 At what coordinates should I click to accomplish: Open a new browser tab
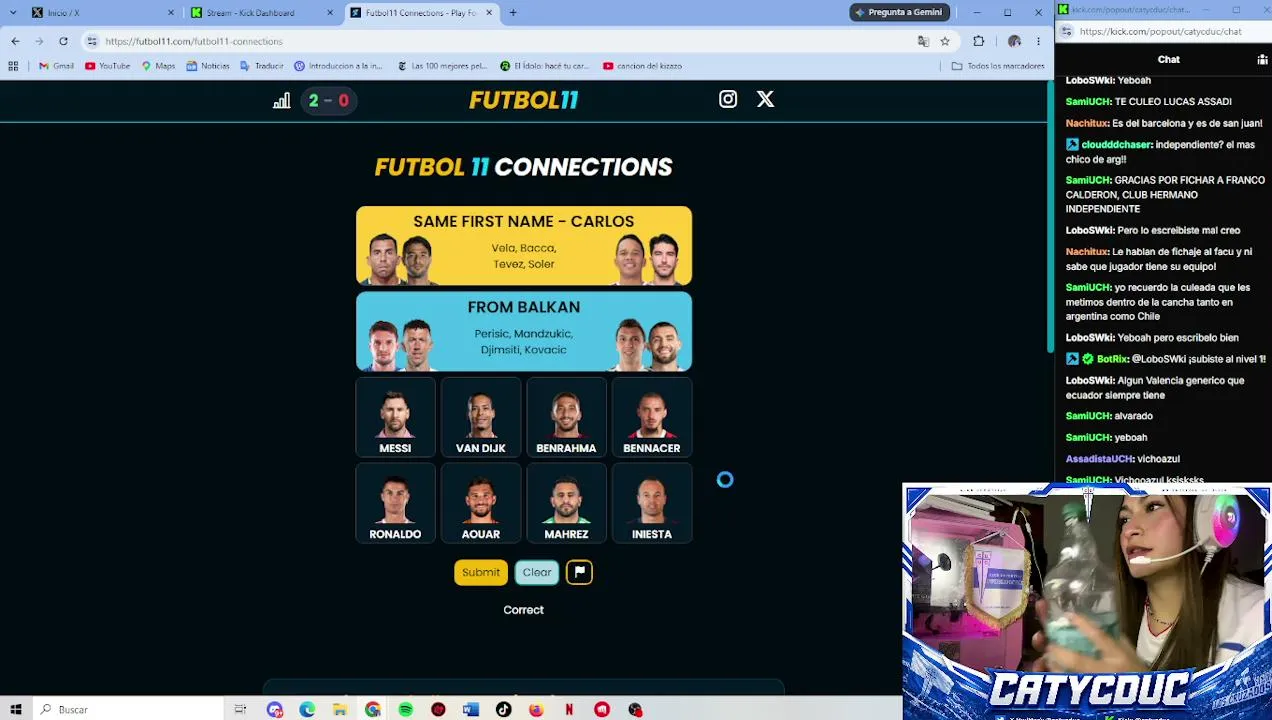click(513, 13)
